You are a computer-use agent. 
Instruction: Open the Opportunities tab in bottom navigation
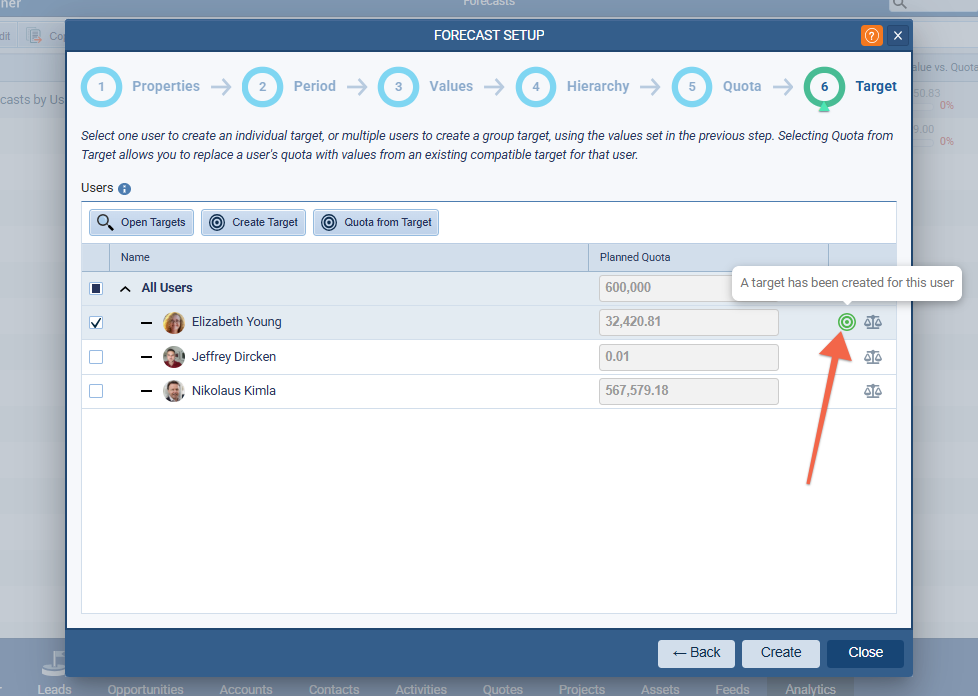click(145, 689)
